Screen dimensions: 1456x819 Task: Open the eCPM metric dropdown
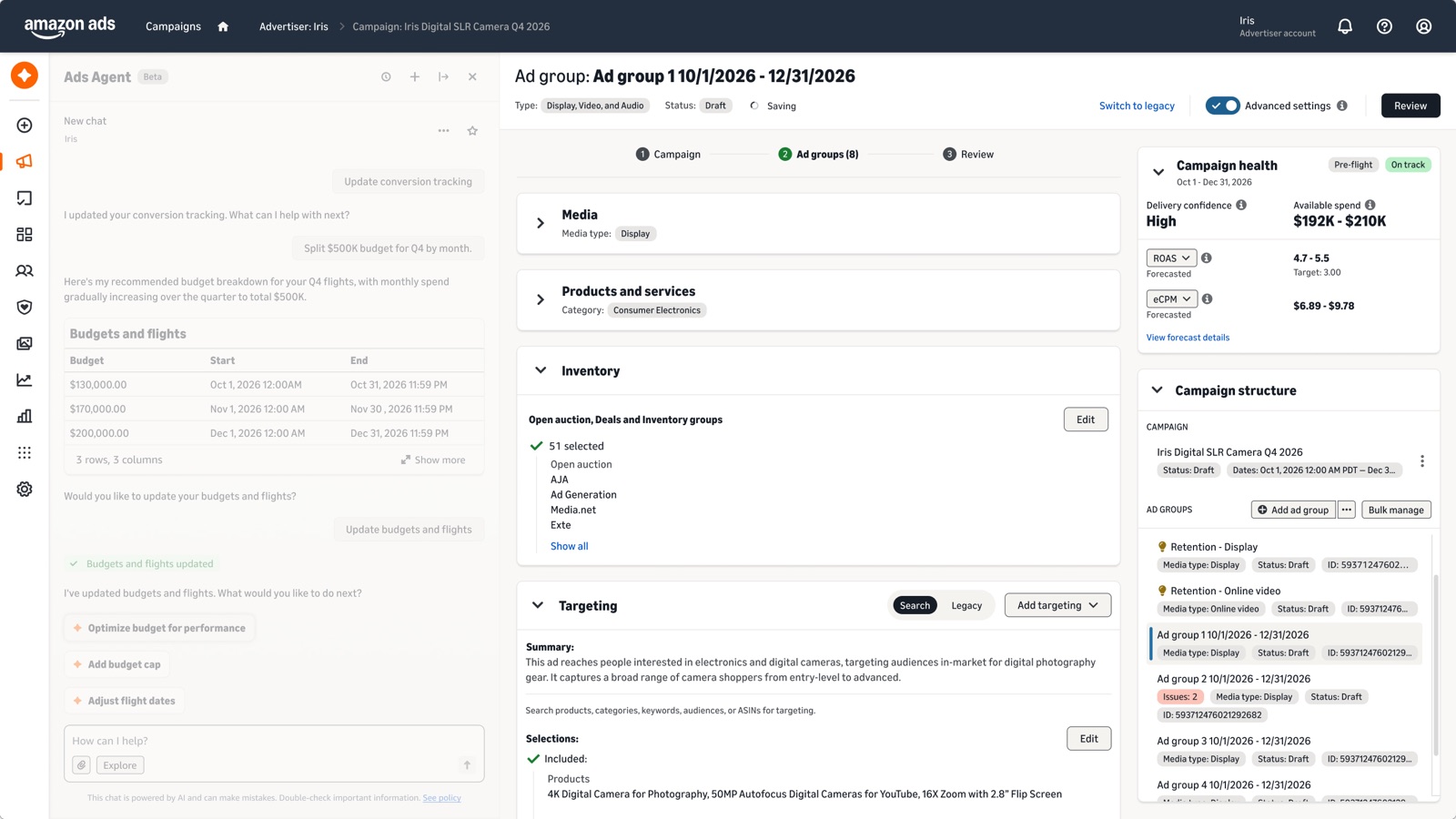point(1171,298)
